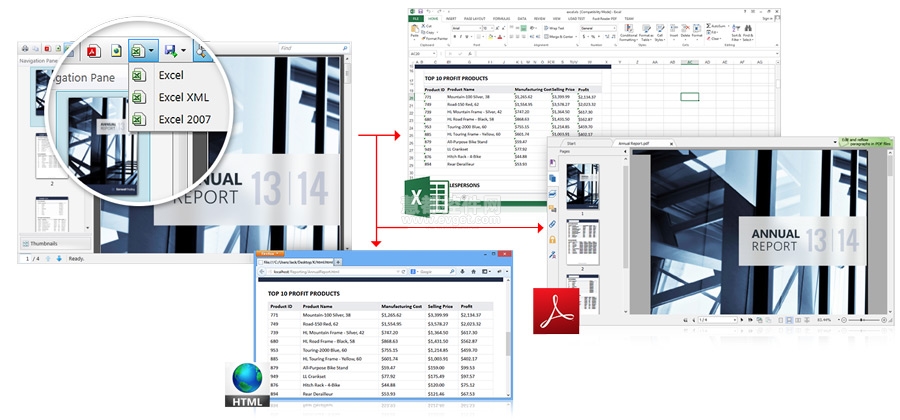The height and width of the screenshot is (420, 900).
Task: Click the Save icon in Excel quick access
Action: (x=420, y=11)
